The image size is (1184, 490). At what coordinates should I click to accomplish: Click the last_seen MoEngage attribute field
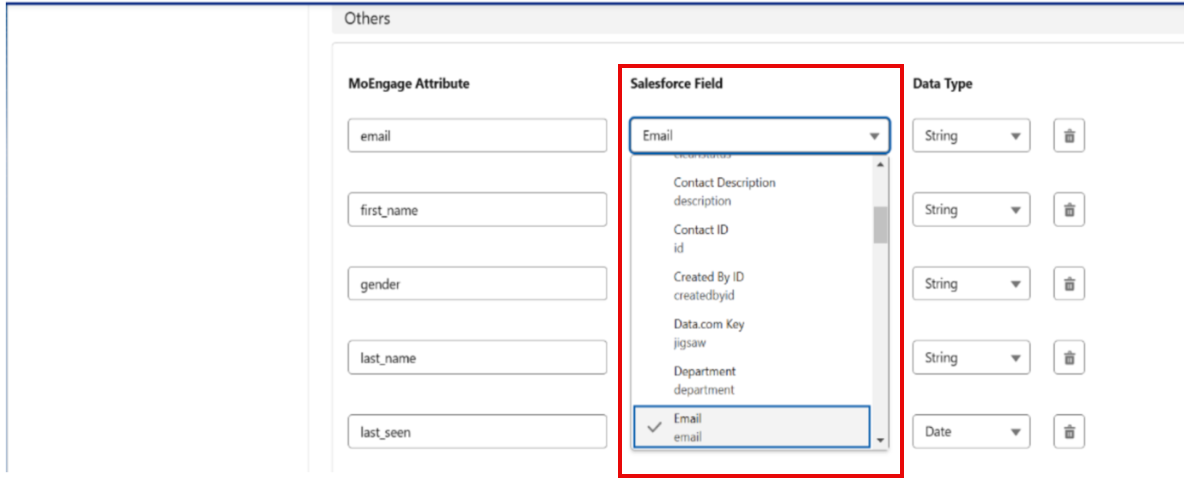click(477, 432)
